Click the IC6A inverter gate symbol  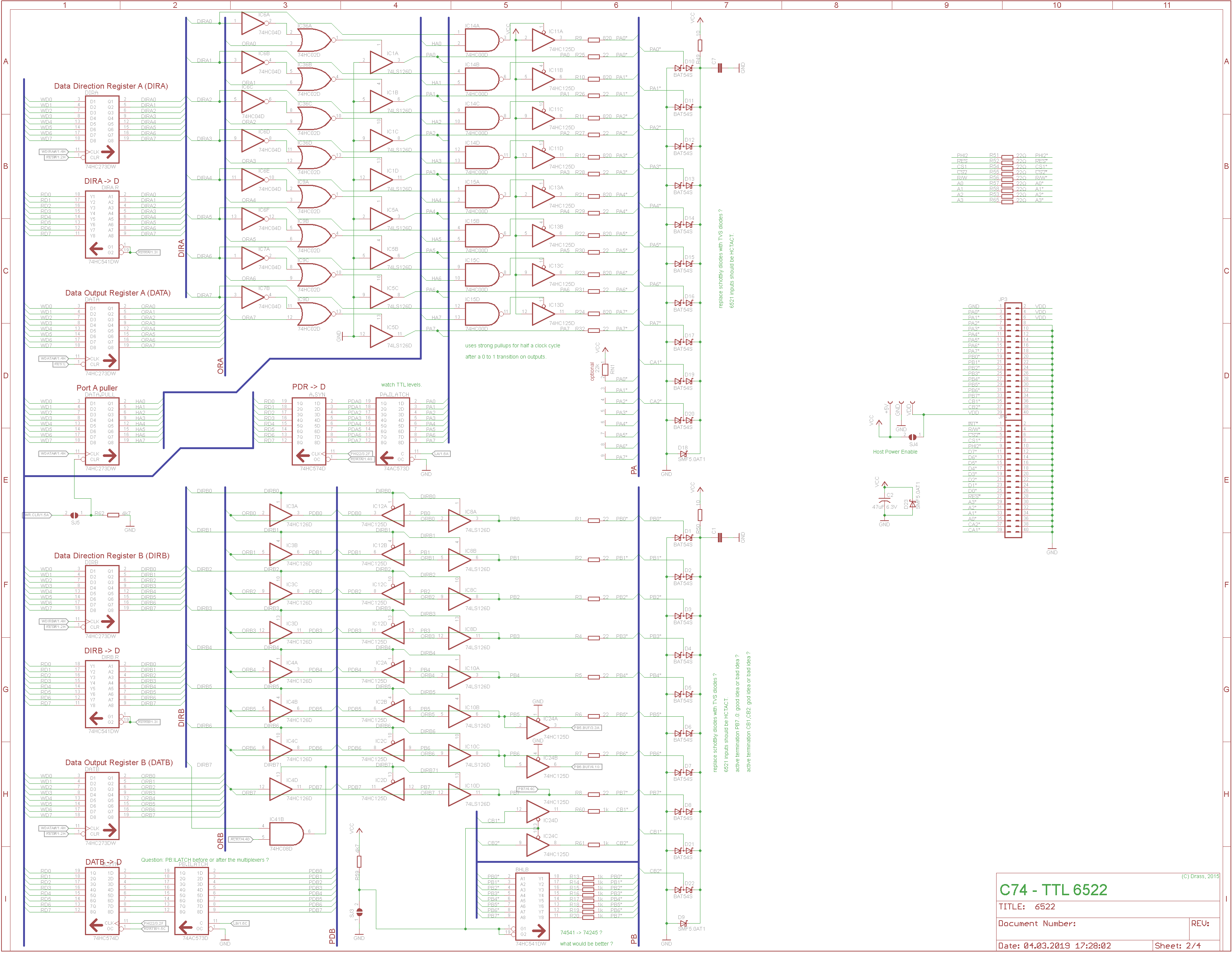[x=252, y=23]
